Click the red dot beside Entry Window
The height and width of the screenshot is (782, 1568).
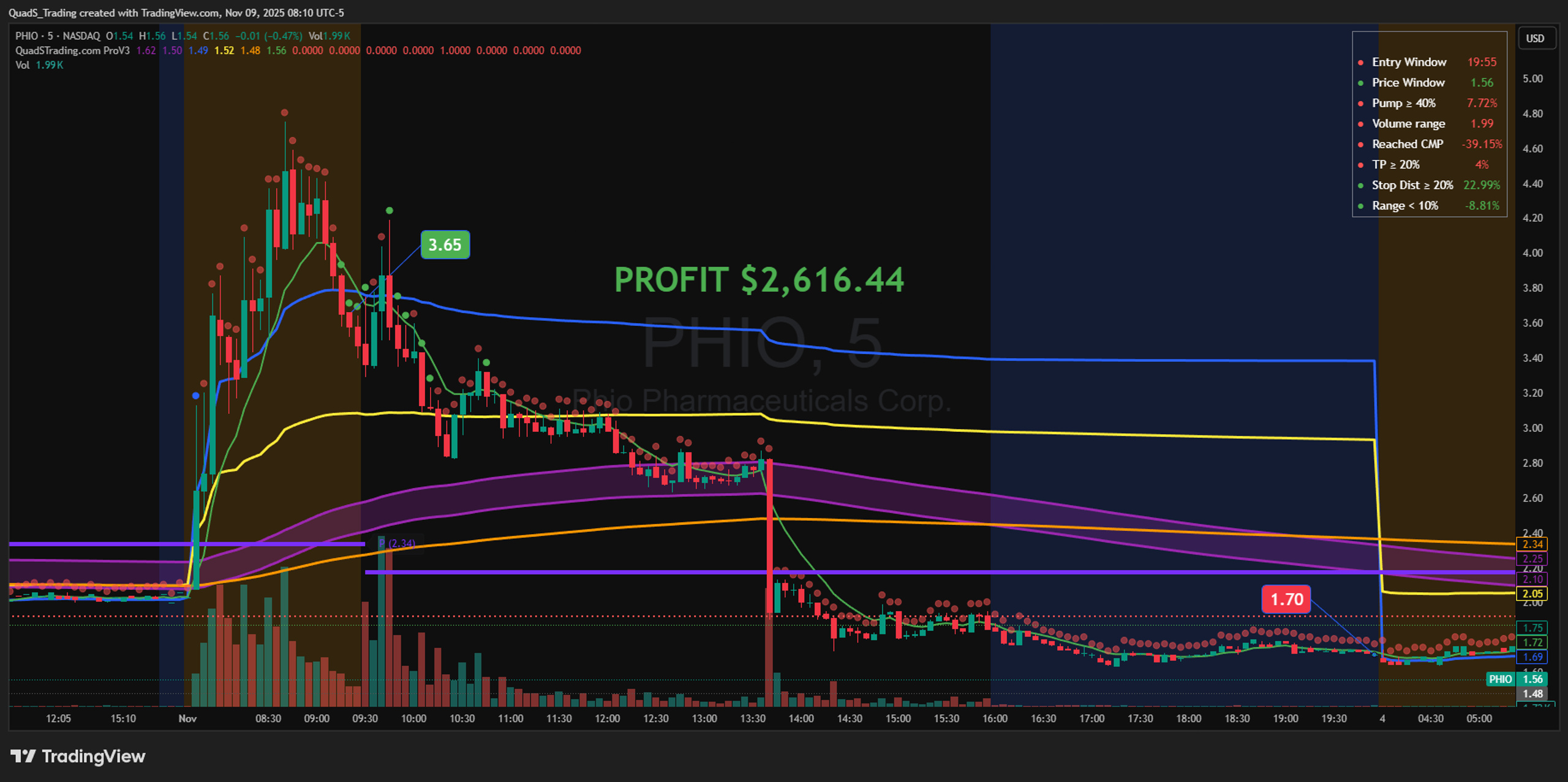[1360, 62]
